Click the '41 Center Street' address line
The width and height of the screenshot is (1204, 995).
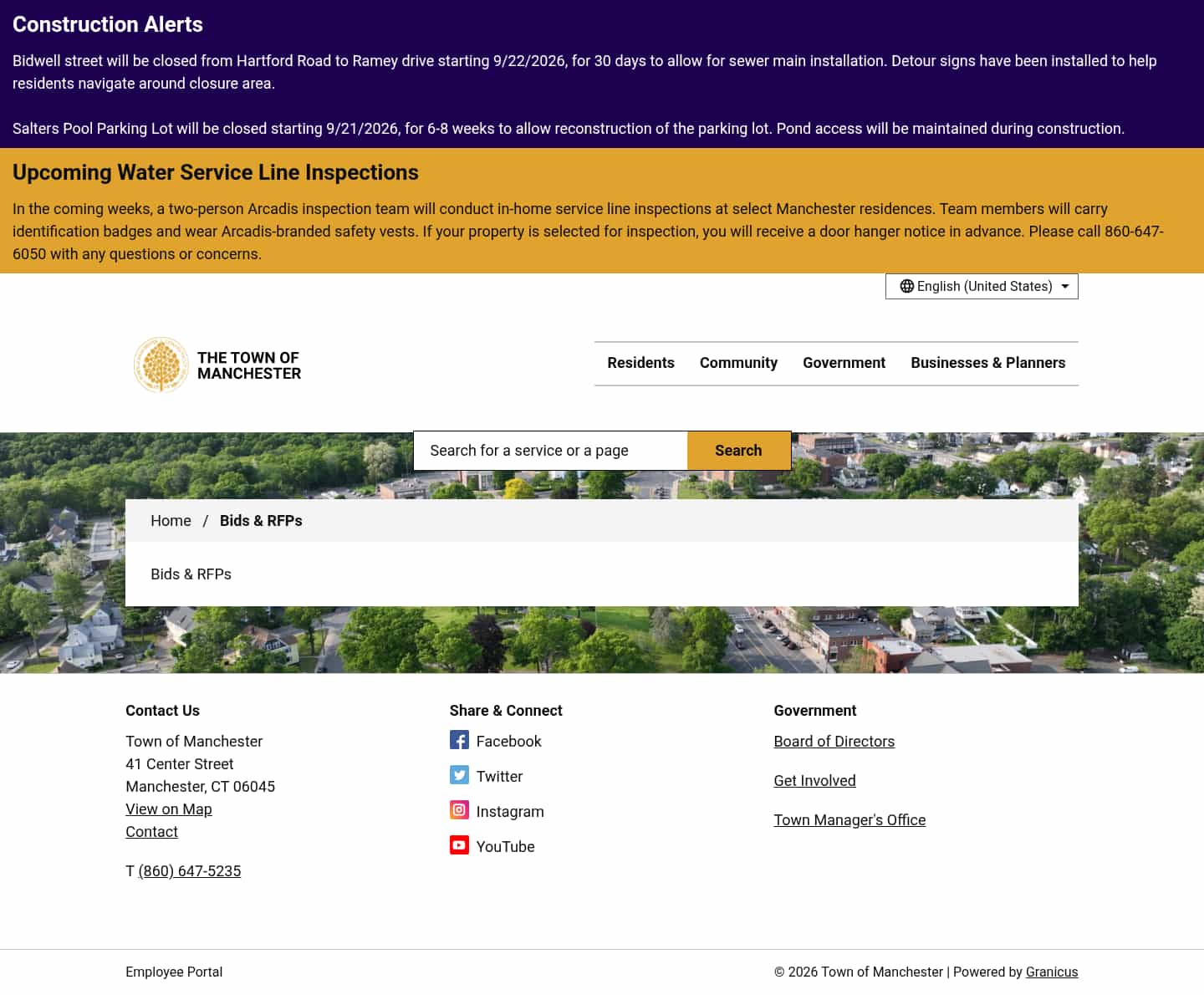pyautogui.click(x=180, y=763)
